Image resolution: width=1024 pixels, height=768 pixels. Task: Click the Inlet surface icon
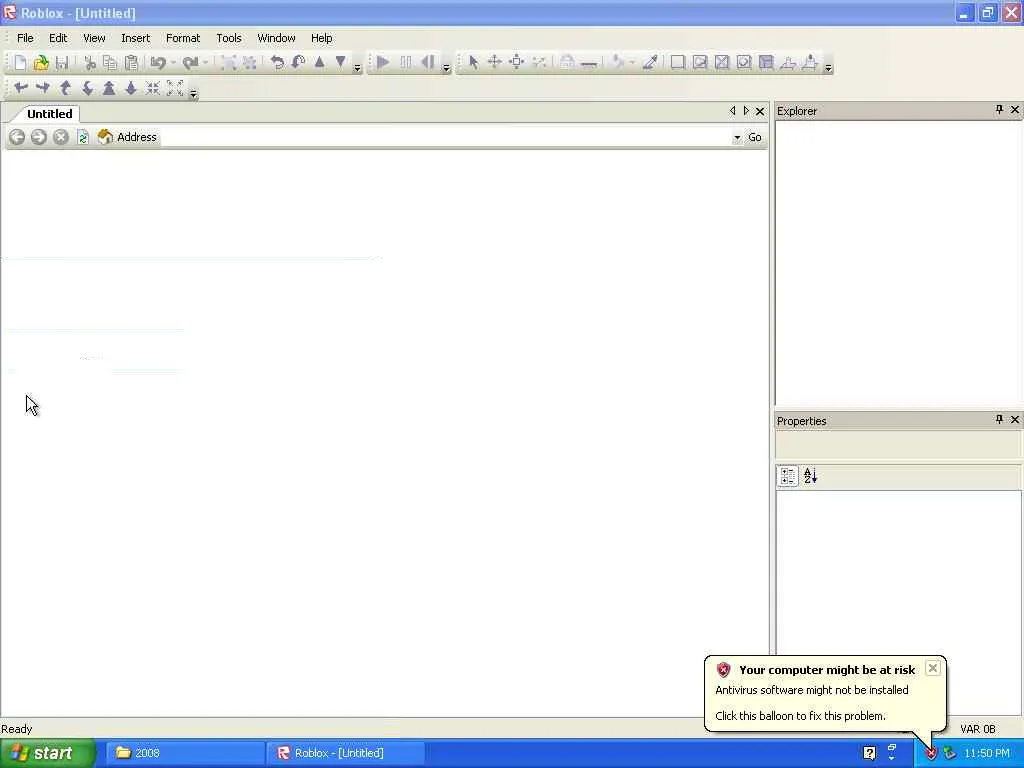tap(766, 63)
